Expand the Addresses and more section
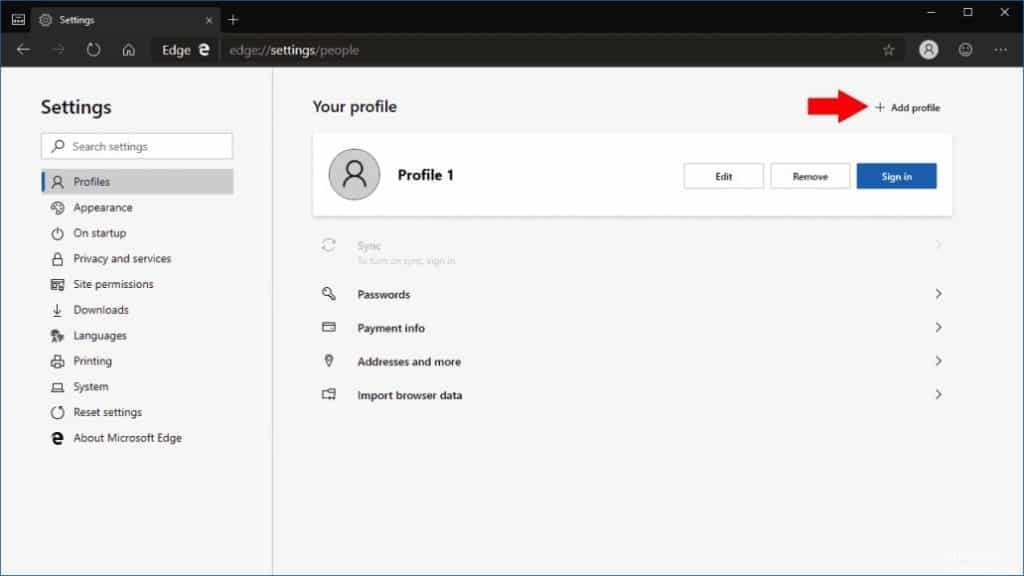1024x576 pixels. click(937, 361)
